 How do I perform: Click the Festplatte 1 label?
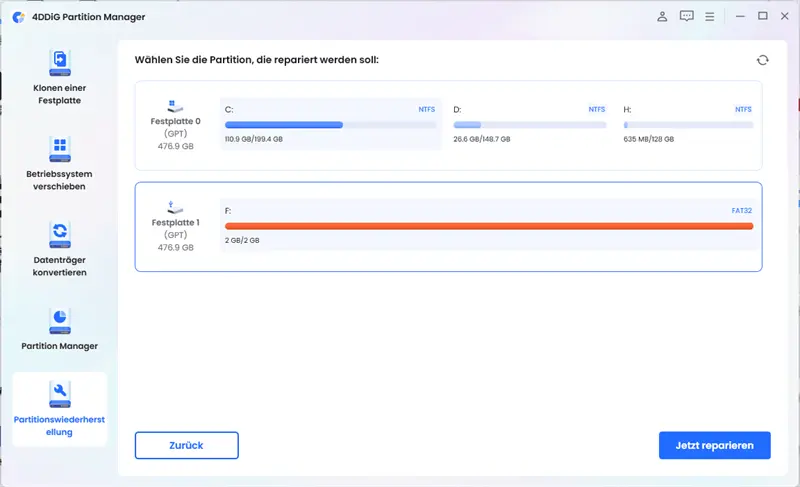(x=176, y=223)
